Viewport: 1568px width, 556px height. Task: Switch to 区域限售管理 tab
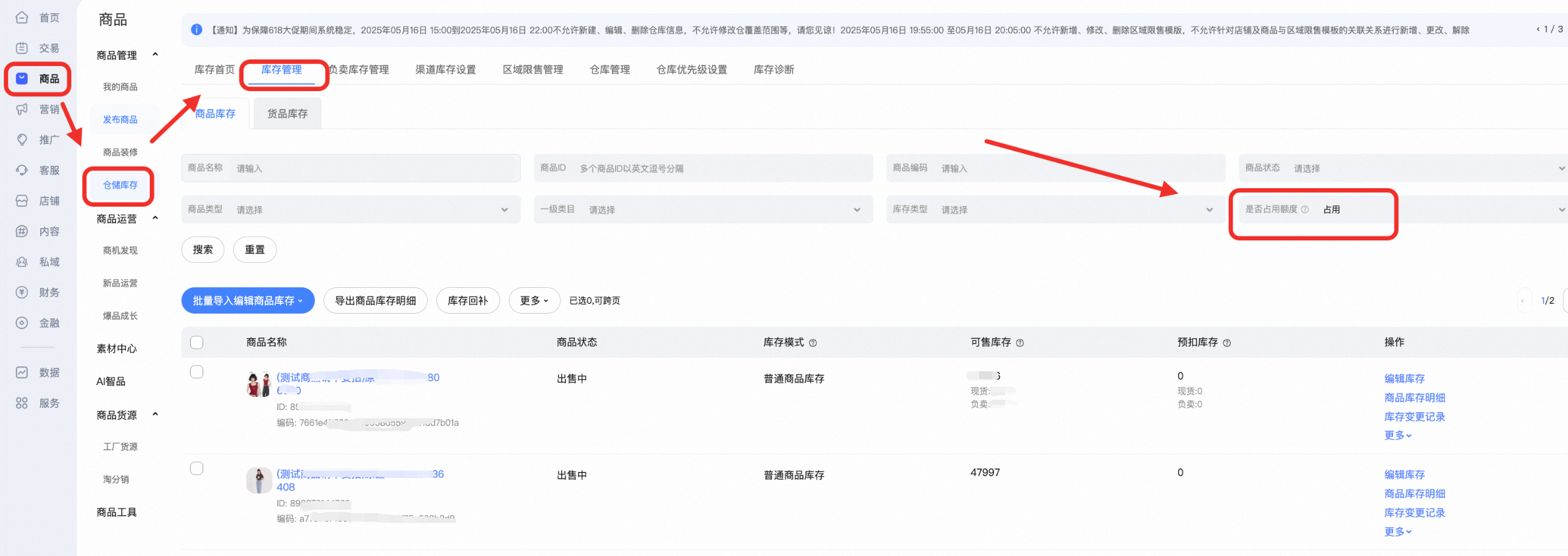click(x=533, y=69)
